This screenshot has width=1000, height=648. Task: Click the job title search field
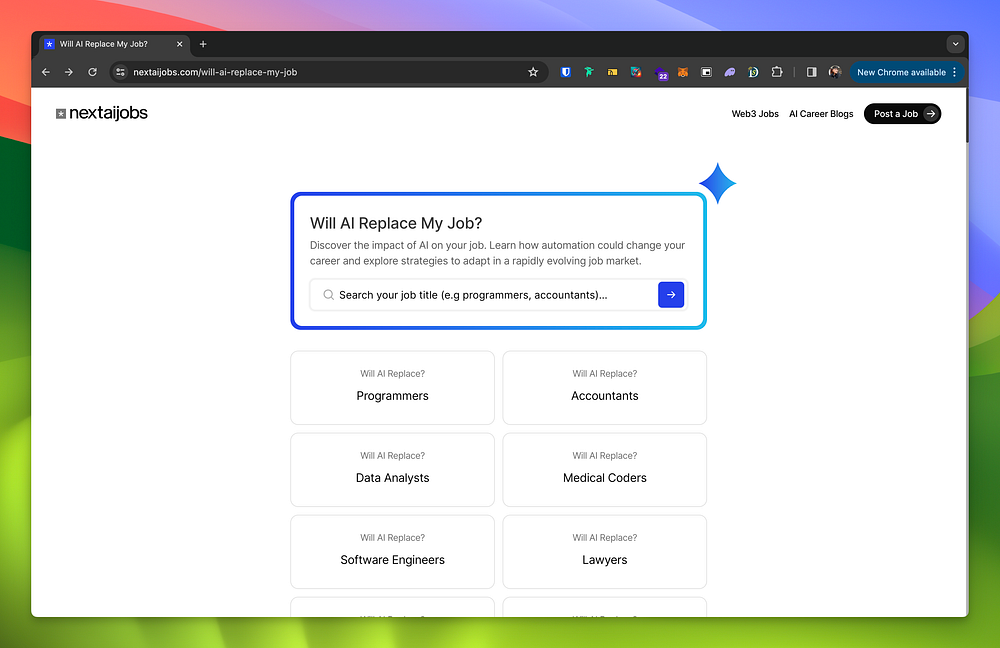[x=483, y=295]
